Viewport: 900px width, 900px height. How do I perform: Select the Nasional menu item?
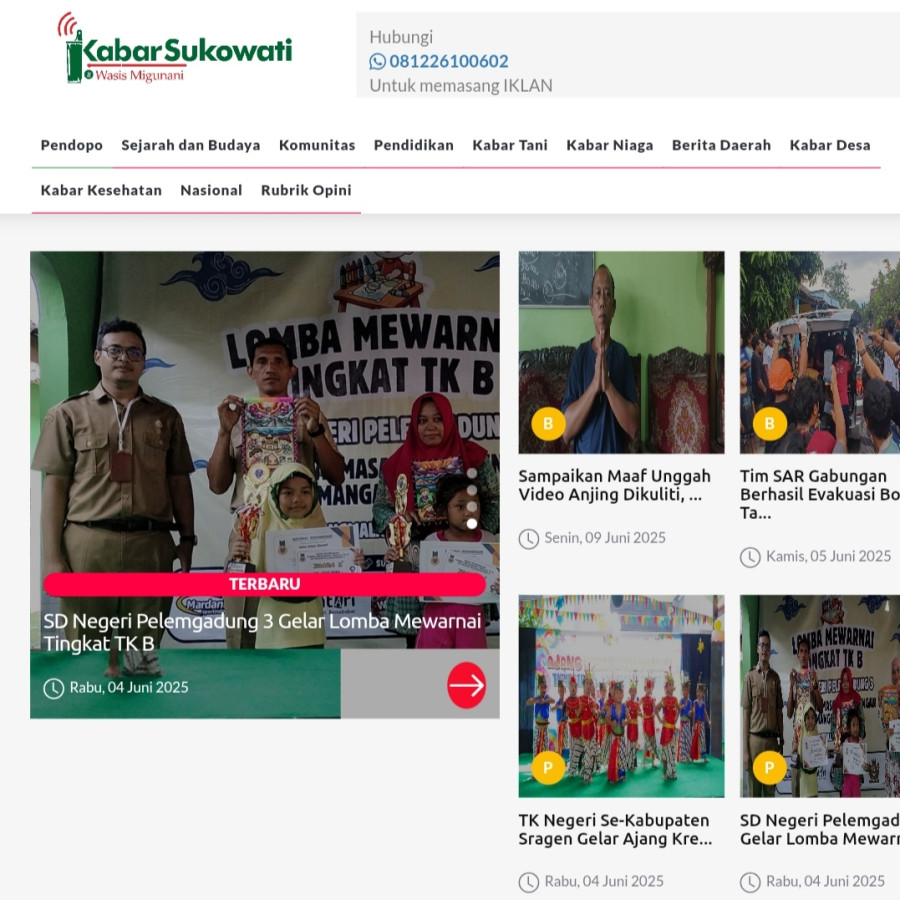click(211, 190)
